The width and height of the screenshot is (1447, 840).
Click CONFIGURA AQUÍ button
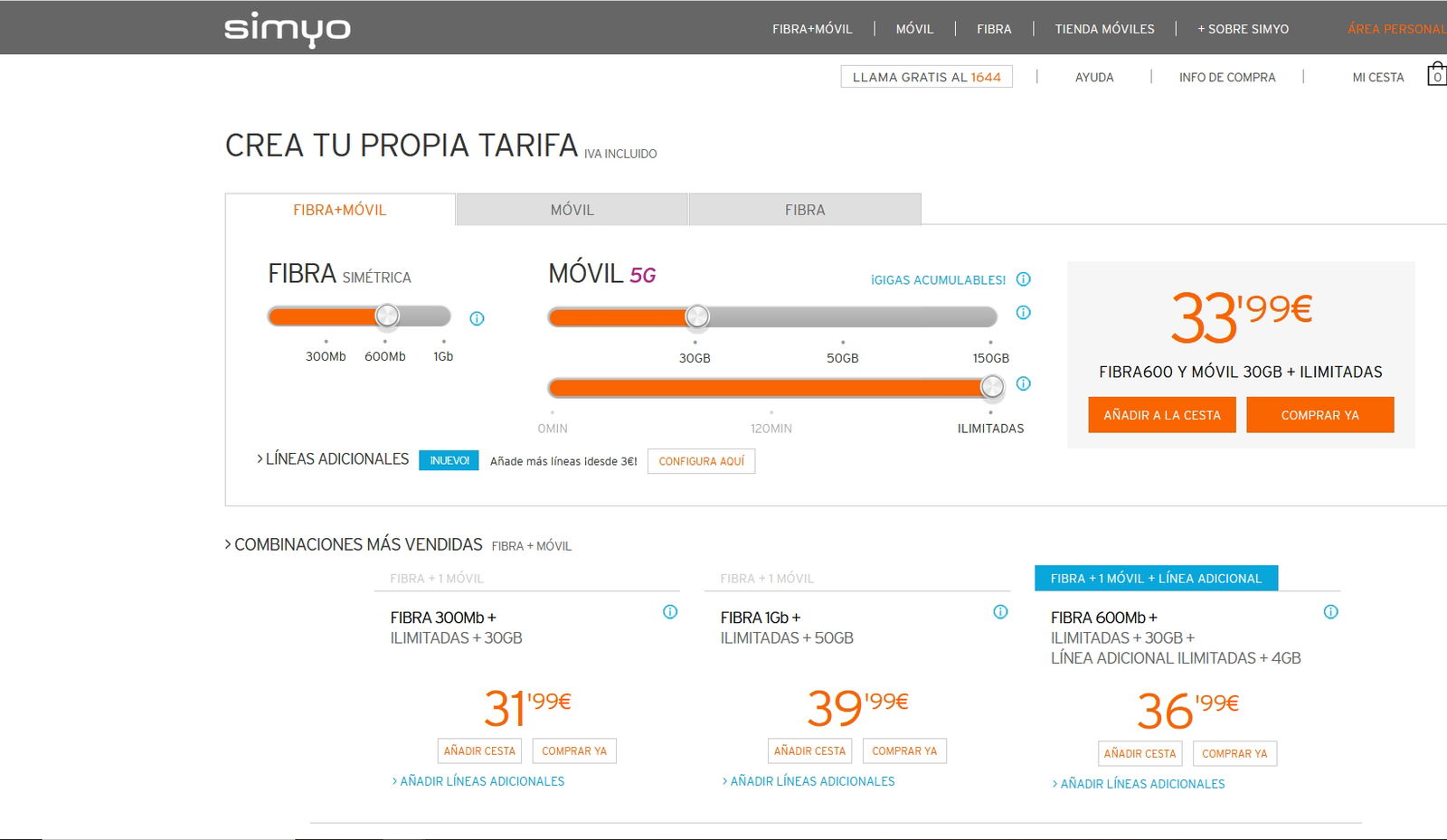click(701, 461)
